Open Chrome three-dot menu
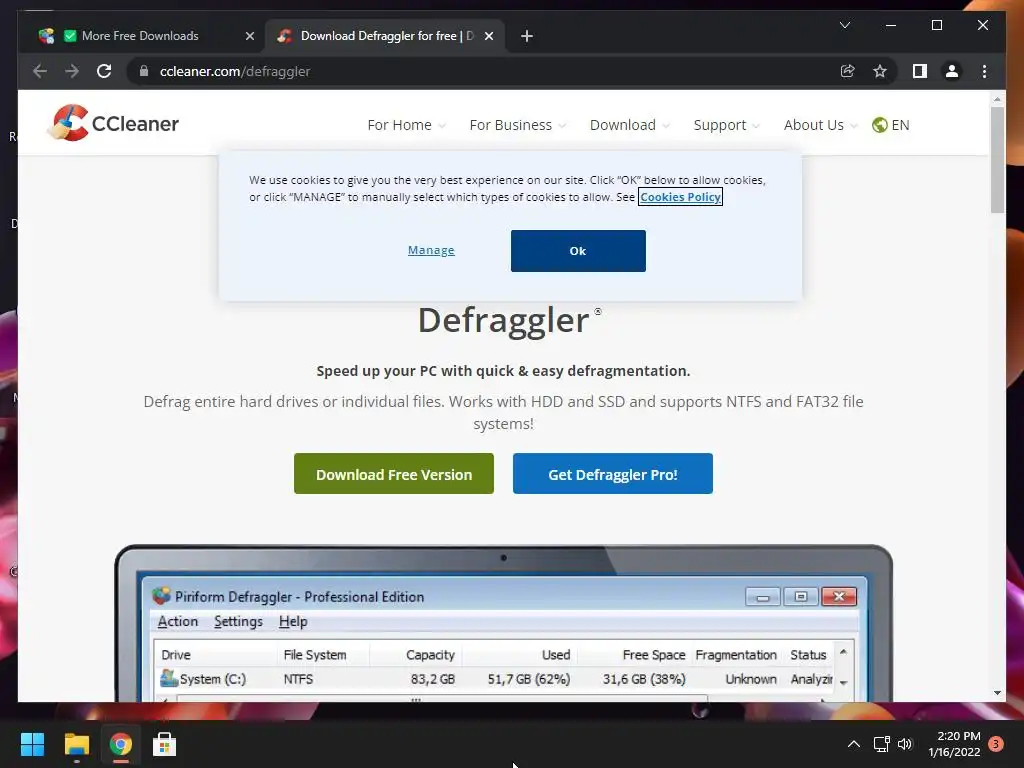 coord(984,71)
